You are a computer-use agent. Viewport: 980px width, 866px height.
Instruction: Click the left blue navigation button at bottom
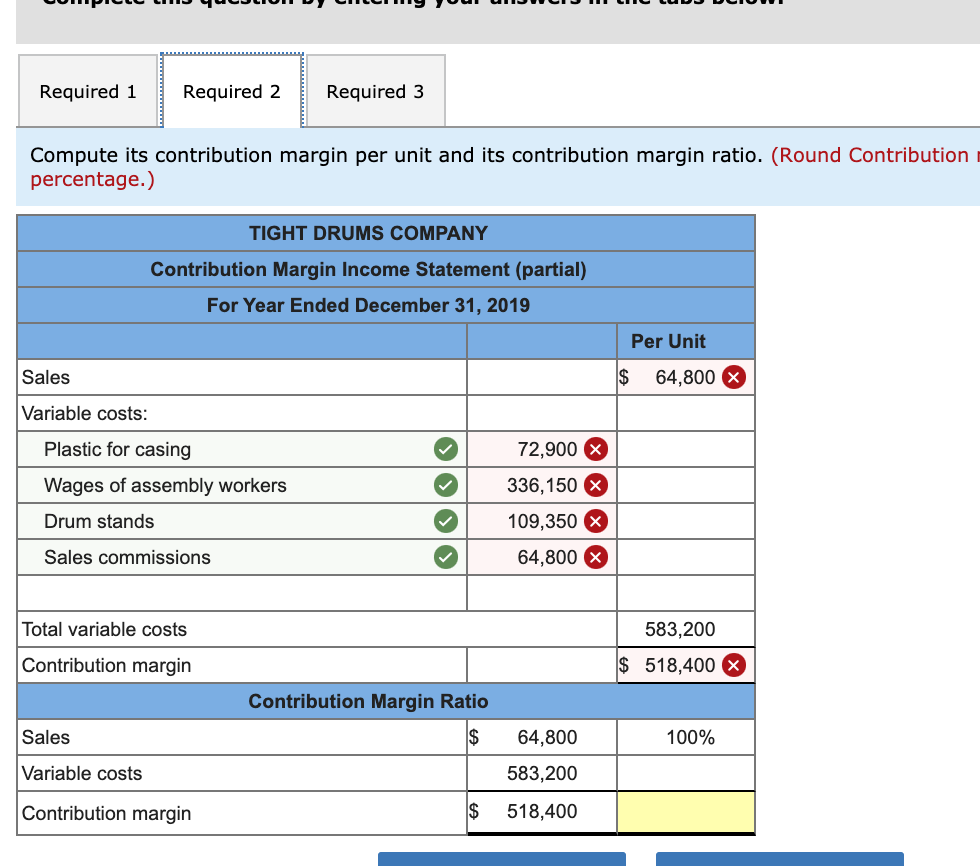point(501,860)
